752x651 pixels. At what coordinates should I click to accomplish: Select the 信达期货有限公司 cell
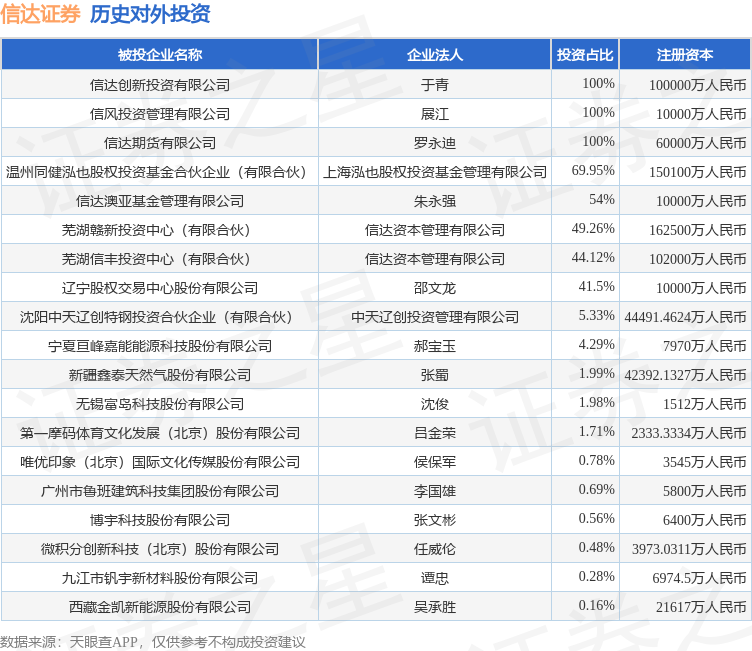[160, 143]
